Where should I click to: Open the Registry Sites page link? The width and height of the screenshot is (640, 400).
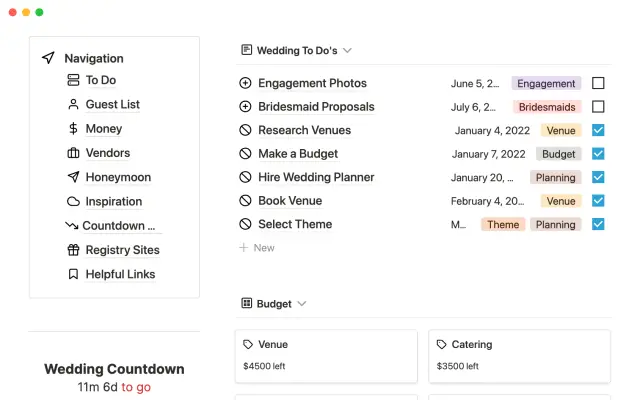122,250
